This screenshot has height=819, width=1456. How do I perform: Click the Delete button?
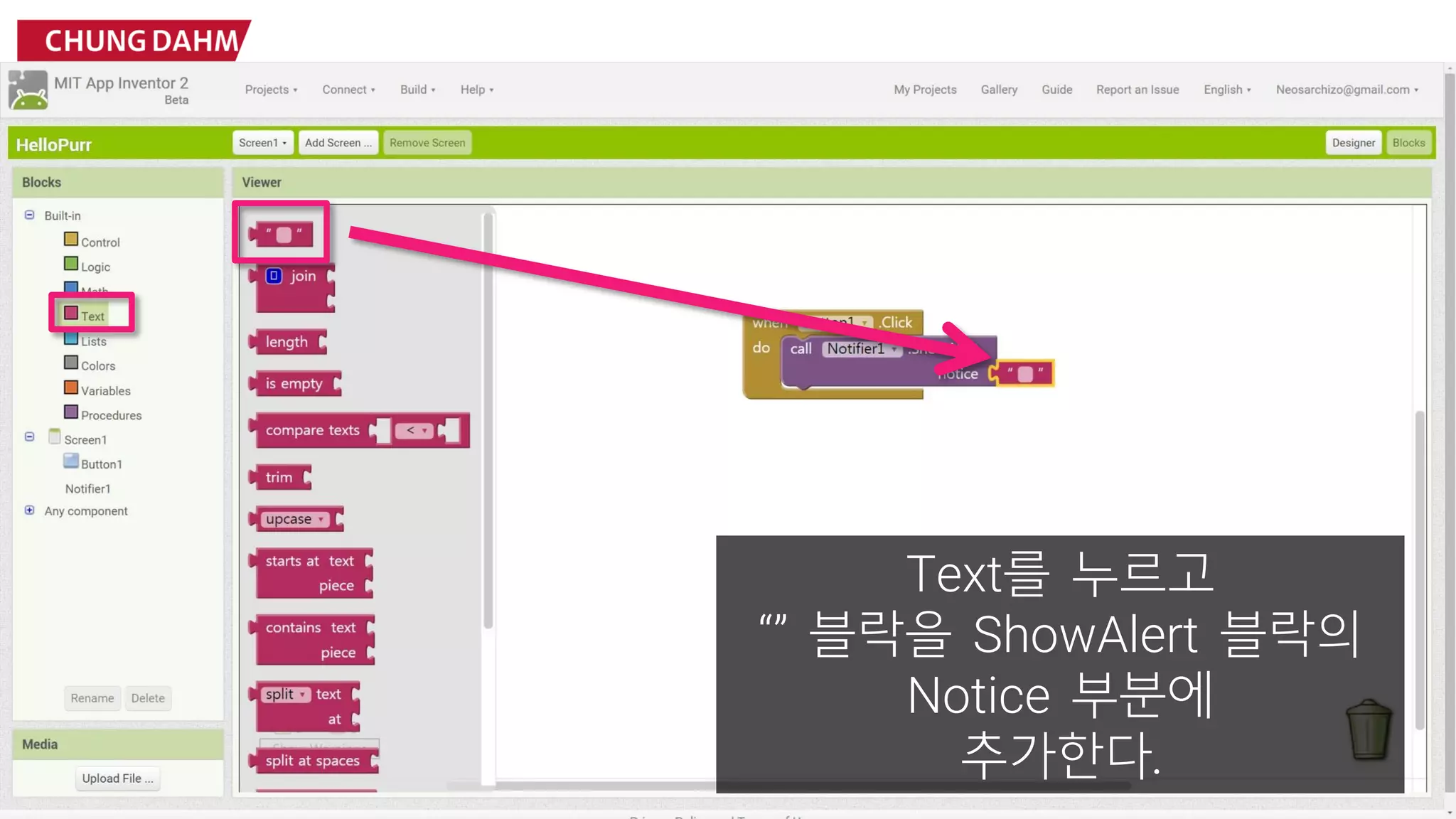pyautogui.click(x=148, y=698)
